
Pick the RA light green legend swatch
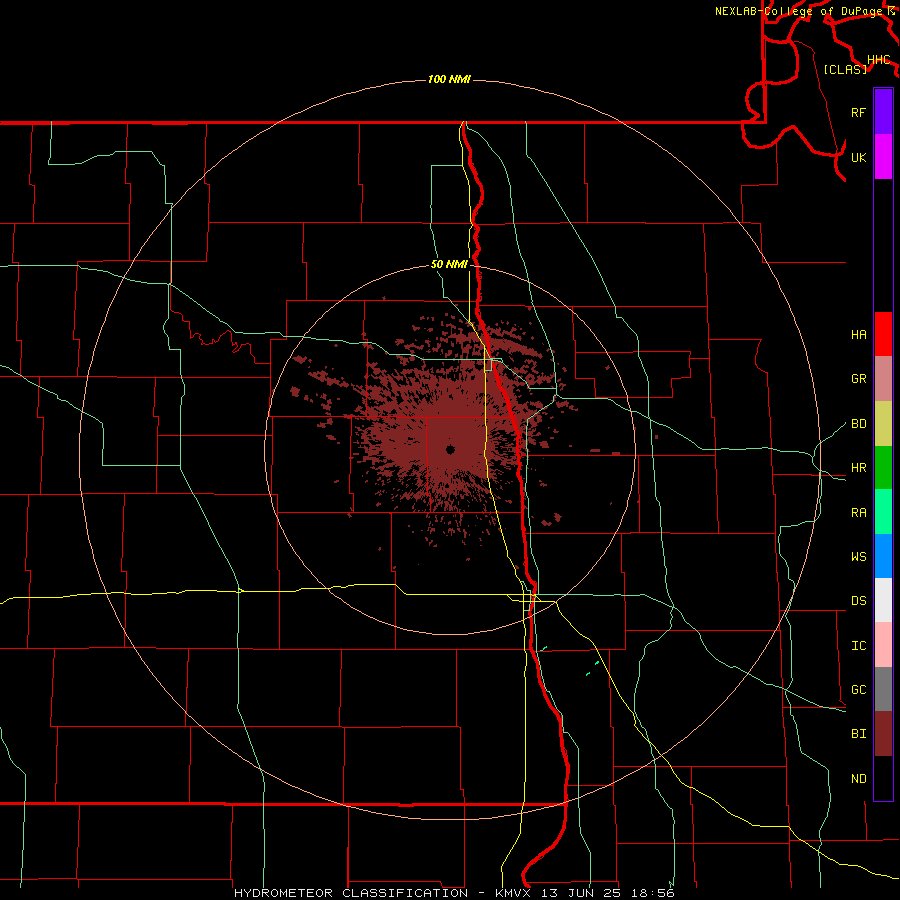pyautogui.click(x=883, y=512)
